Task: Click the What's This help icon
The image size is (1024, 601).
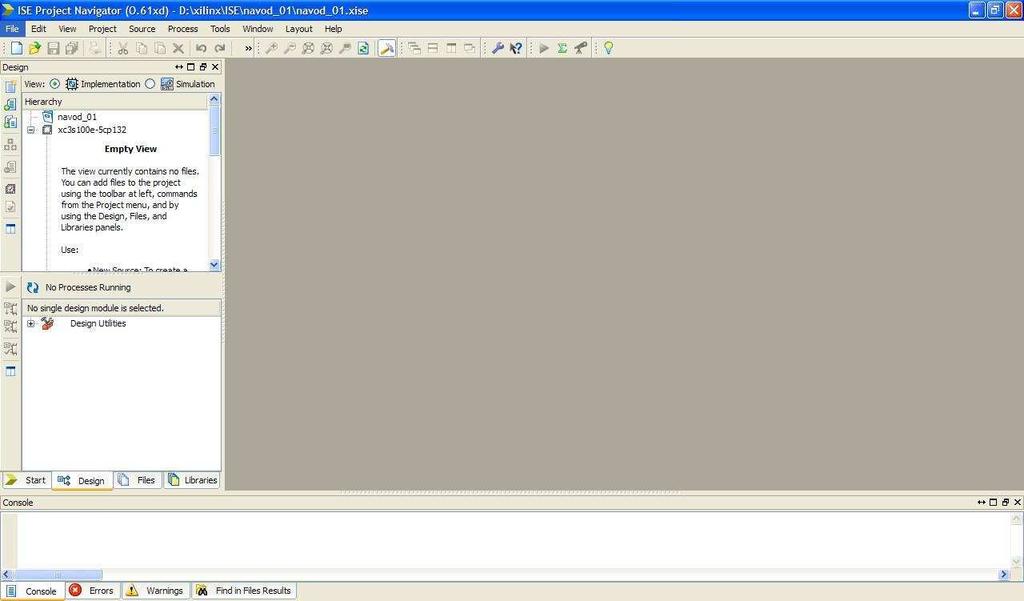Action: (x=516, y=48)
